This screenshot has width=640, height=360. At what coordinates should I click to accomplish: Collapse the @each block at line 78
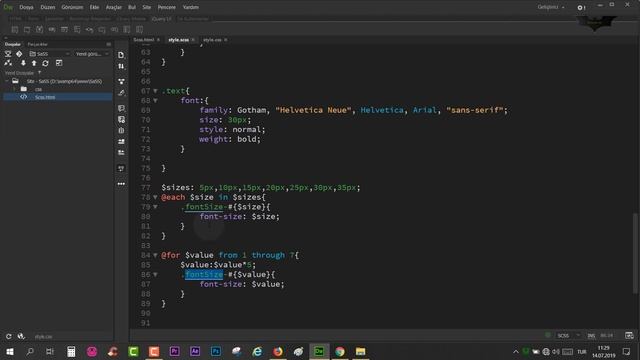pyautogui.click(x=156, y=198)
